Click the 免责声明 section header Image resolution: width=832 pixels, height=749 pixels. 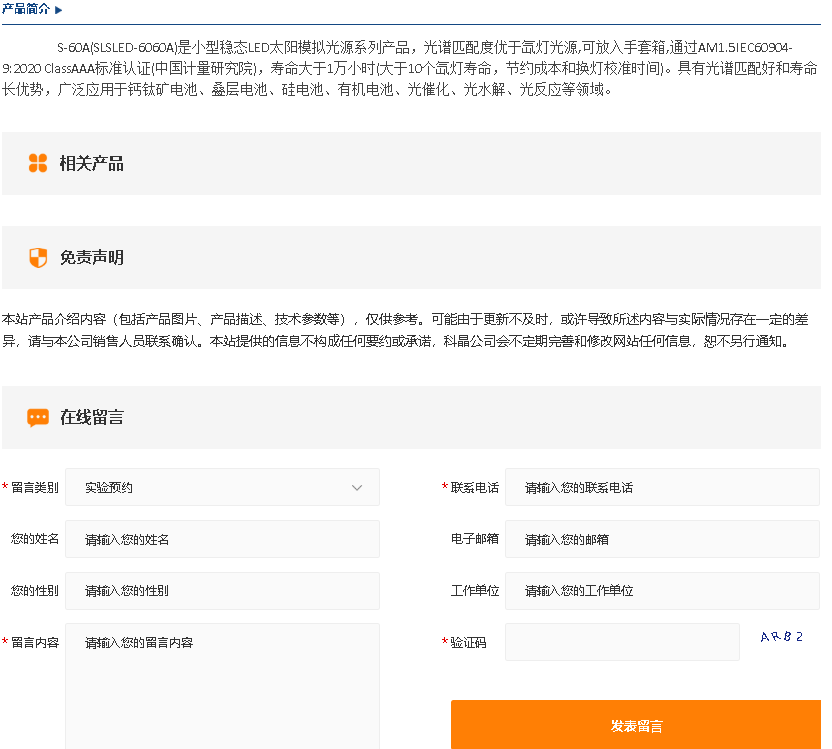[92, 258]
